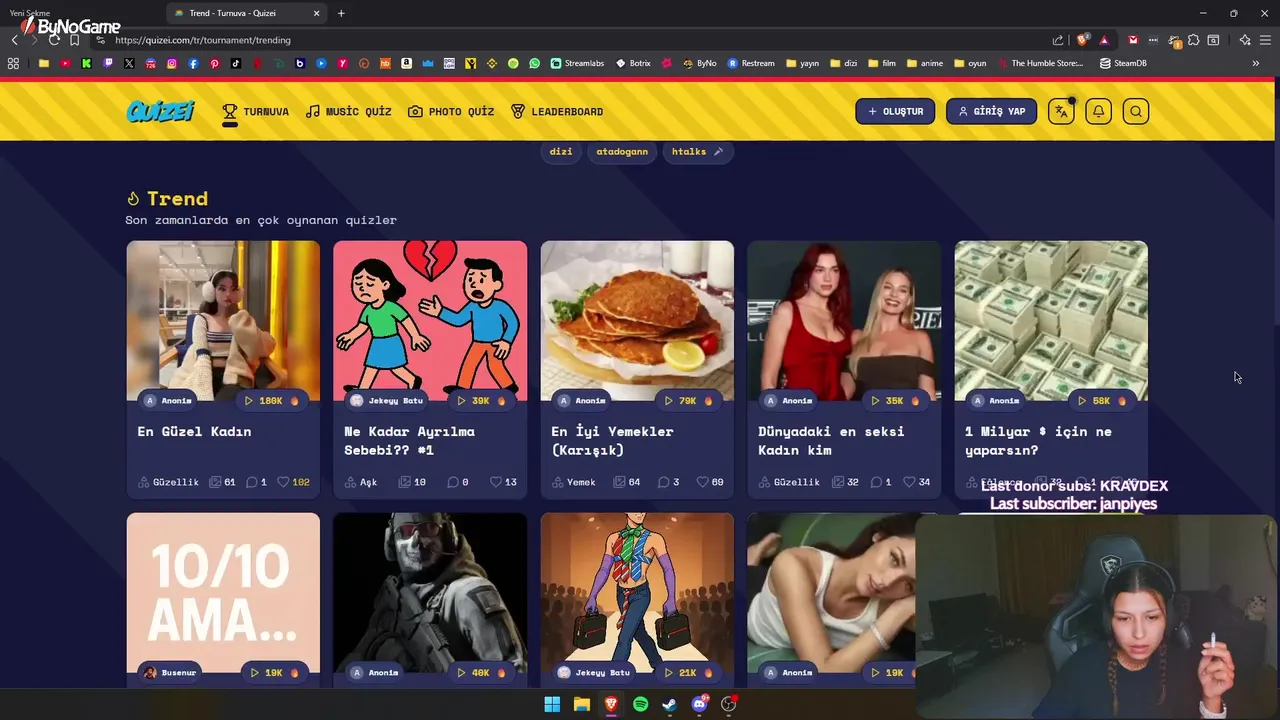The width and height of the screenshot is (1280, 720).
Task: Open the Photo Quiz nav item
Action: 451,111
